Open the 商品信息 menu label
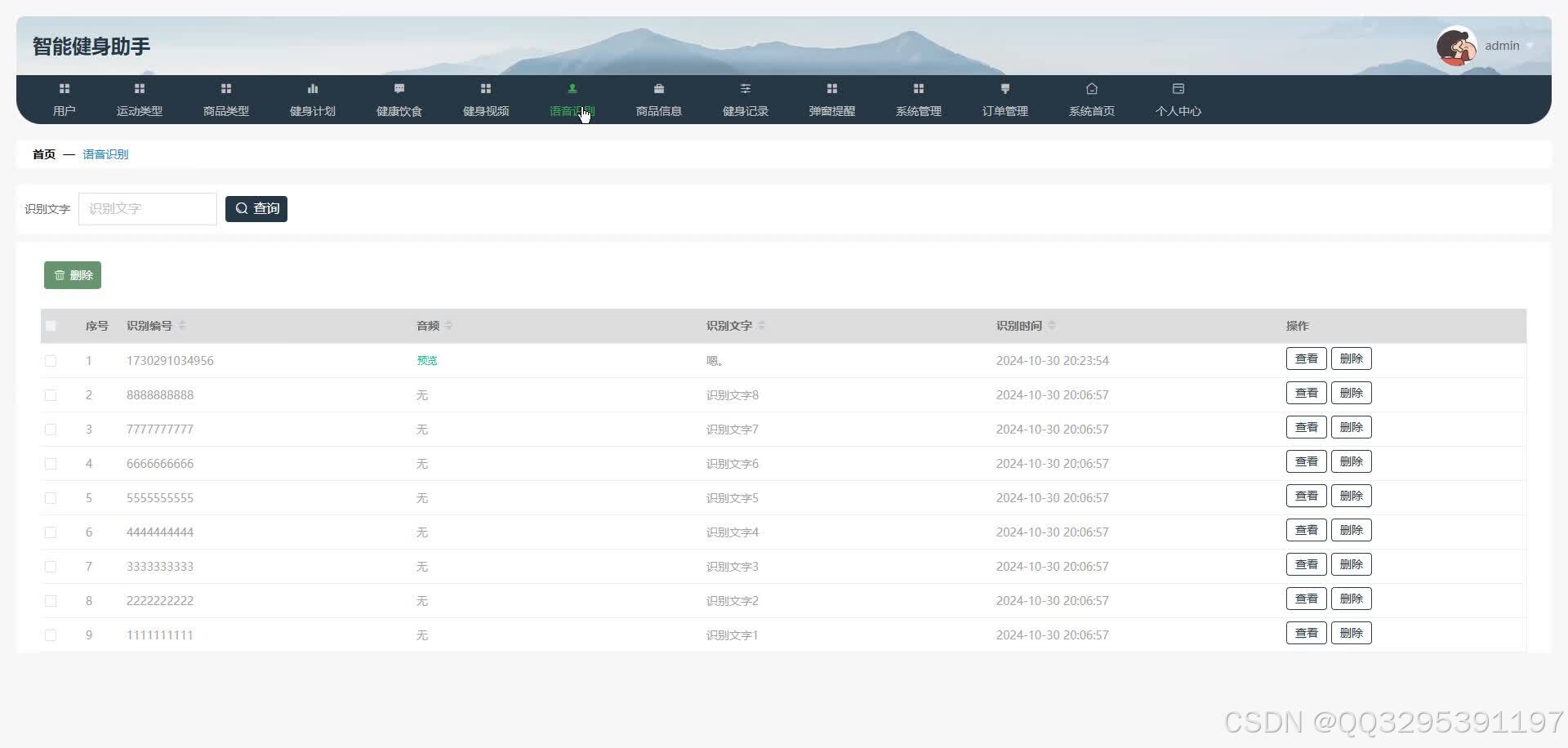The width and height of the screenshot is (1568, 748). [x=659, y=111]
